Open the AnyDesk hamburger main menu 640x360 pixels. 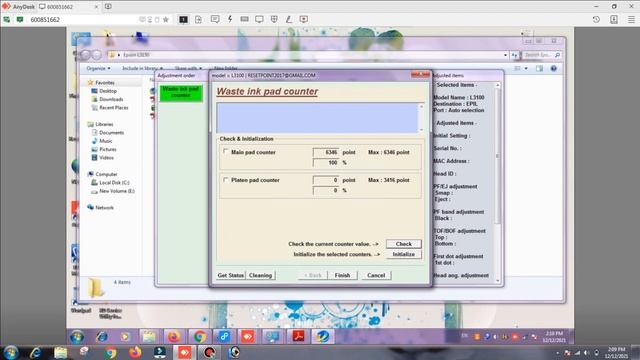coord(631,19)
